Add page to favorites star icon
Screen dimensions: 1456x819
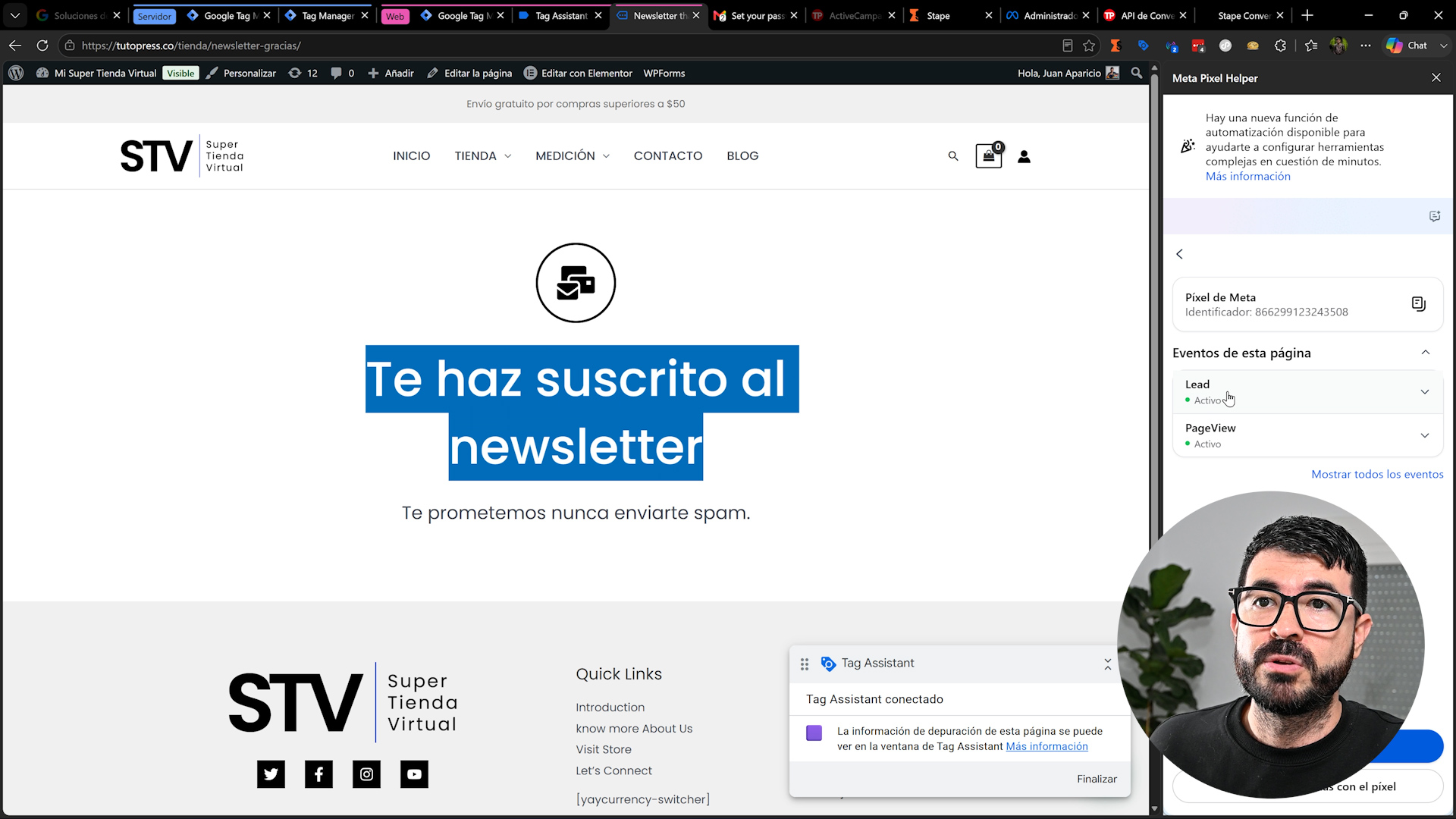coord(1089,45)
